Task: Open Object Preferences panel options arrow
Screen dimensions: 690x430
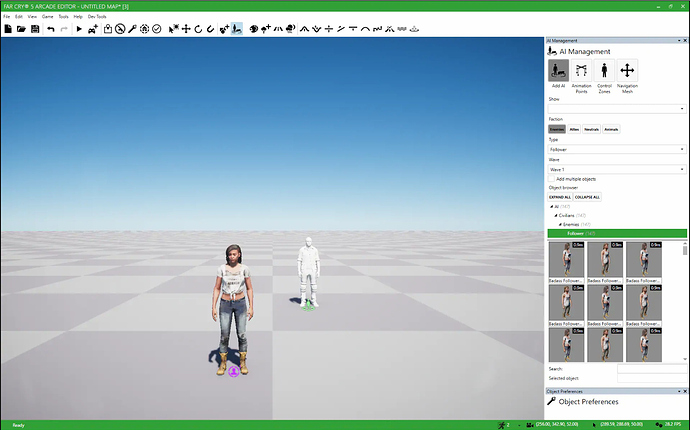Action: point(679,391)
